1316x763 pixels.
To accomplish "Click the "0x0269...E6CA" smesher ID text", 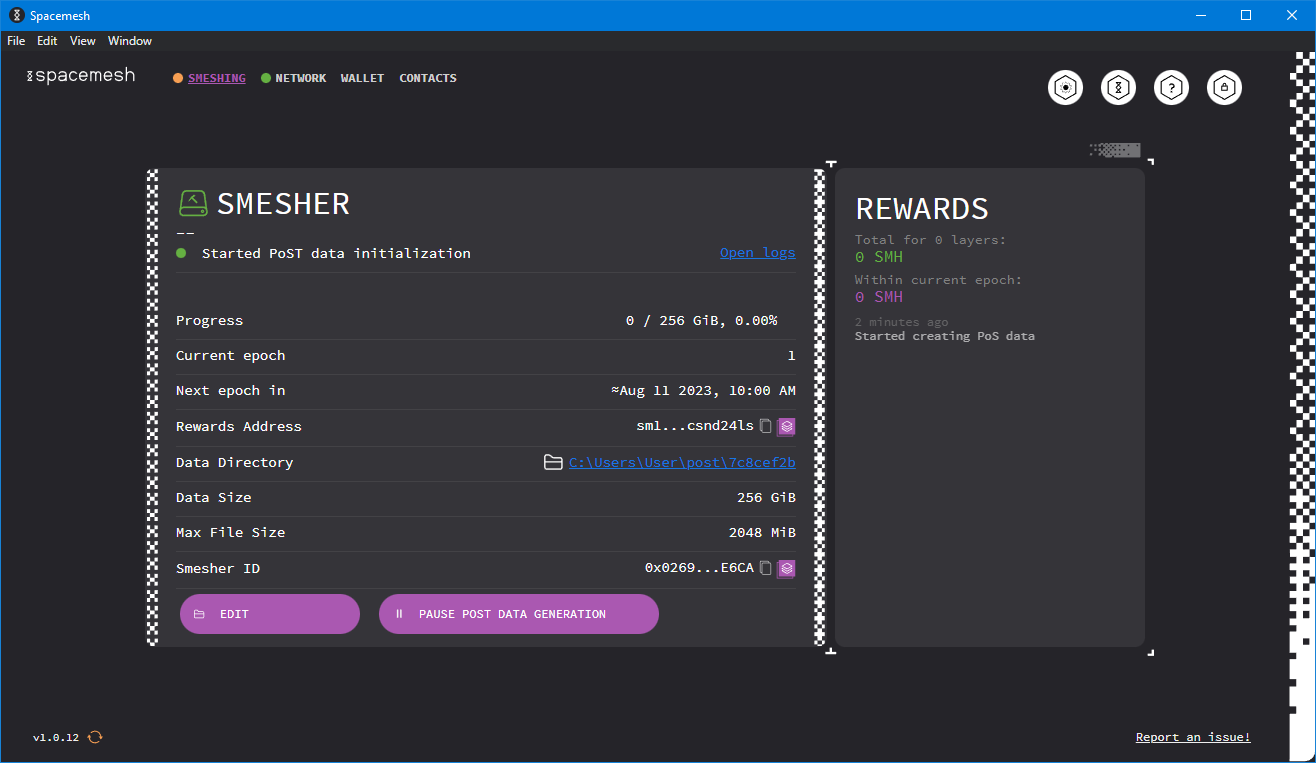I will click(699, 568).
